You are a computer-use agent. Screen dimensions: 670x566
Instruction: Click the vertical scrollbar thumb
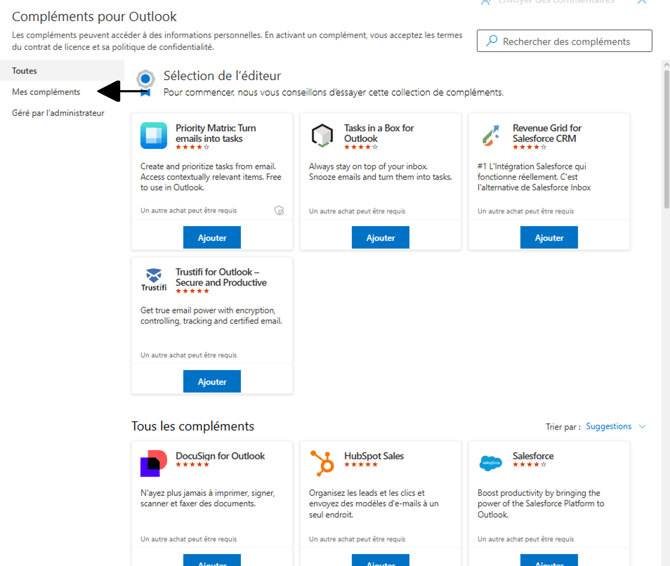click(666, 139)
